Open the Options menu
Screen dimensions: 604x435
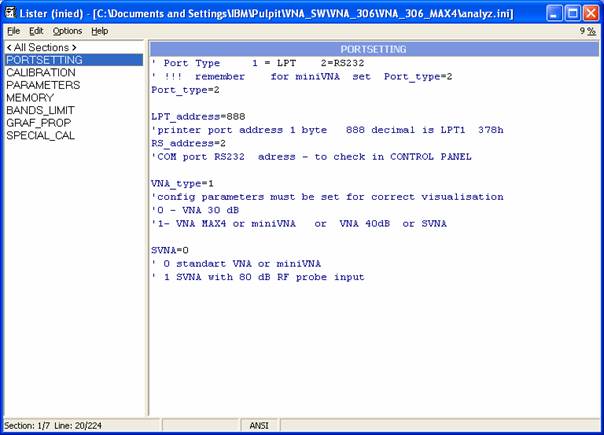pyautogui.click(x=67, y=31)
